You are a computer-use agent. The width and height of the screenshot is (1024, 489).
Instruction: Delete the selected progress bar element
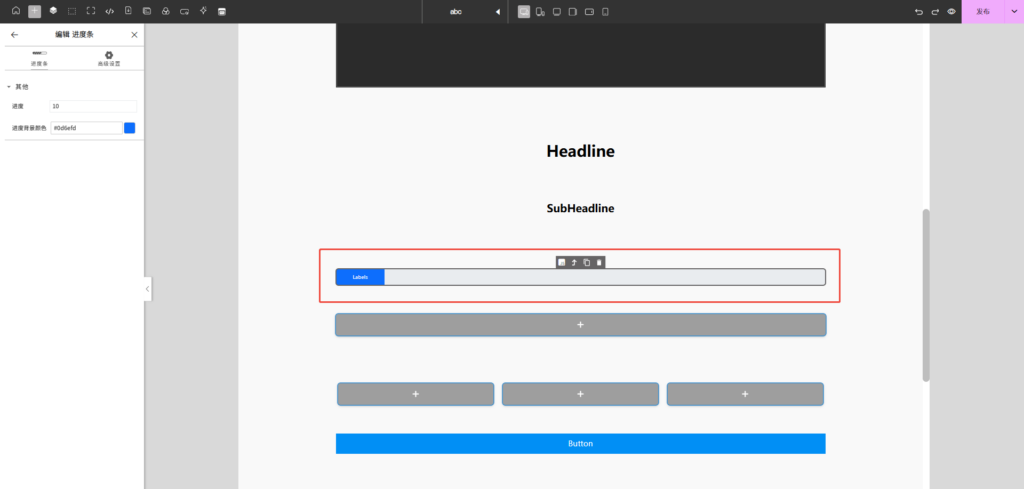pyautogui.click(x=599, y=262)
